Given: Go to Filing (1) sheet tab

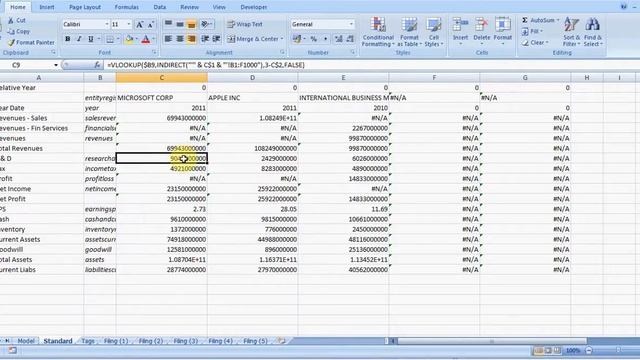Looking at the screenshot, I should pos(116,341).
